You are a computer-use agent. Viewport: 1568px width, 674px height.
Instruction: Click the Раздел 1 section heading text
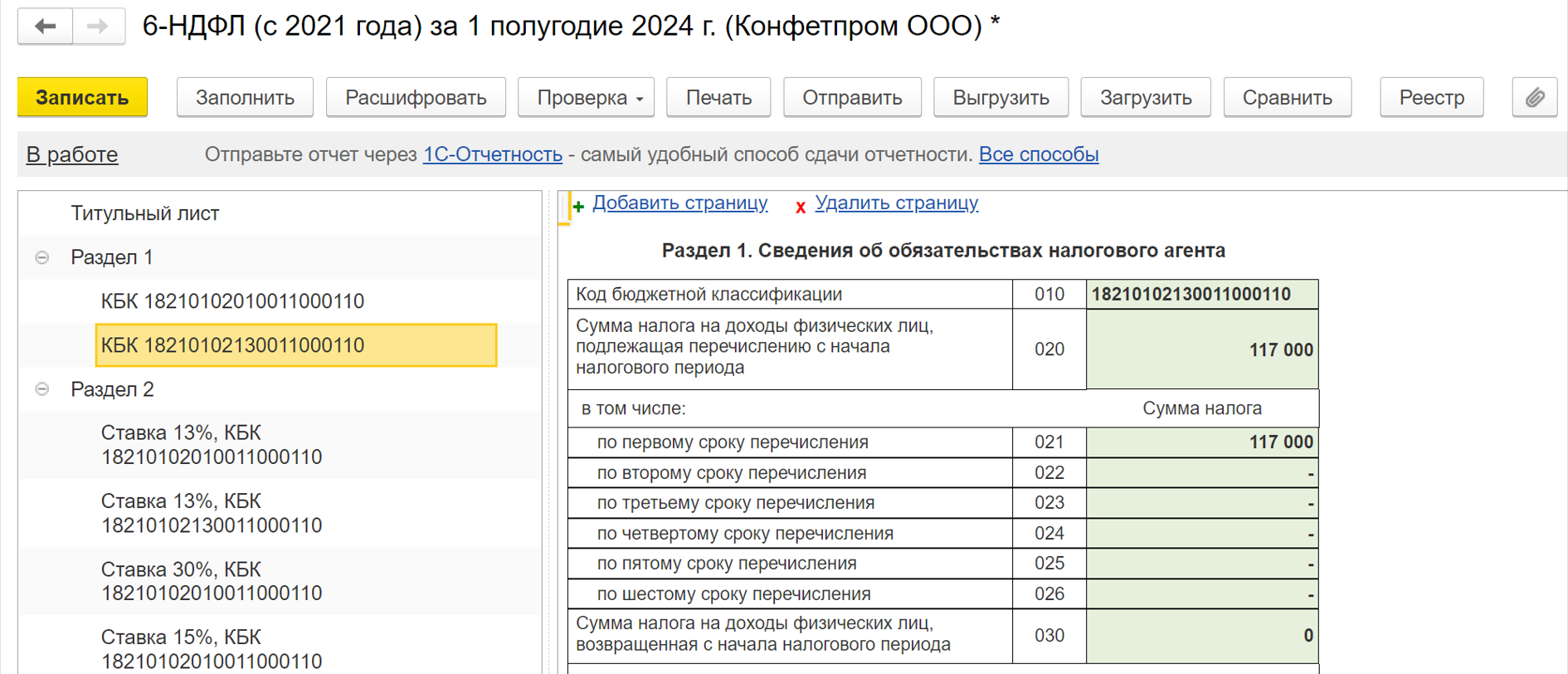click(943, 251)
